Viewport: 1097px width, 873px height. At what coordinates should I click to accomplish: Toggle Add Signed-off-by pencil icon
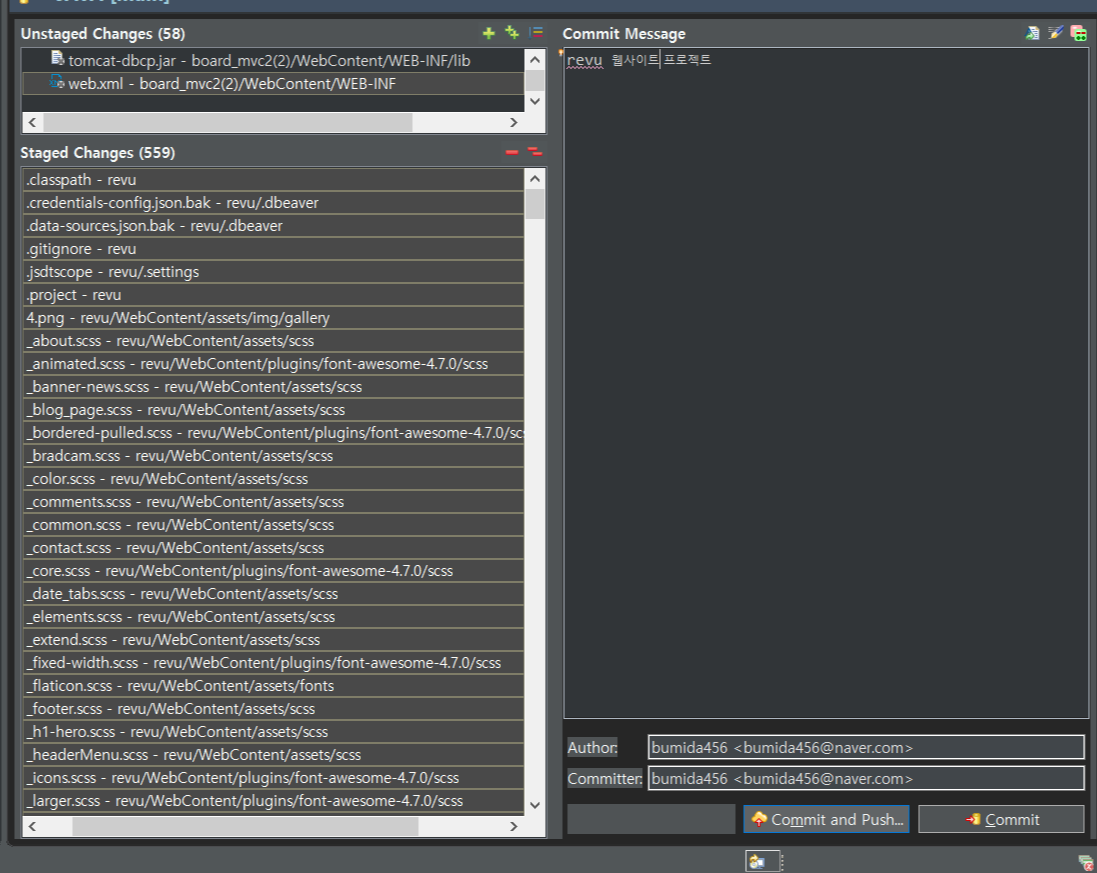pyautogui.click(x=1056, y=33)
